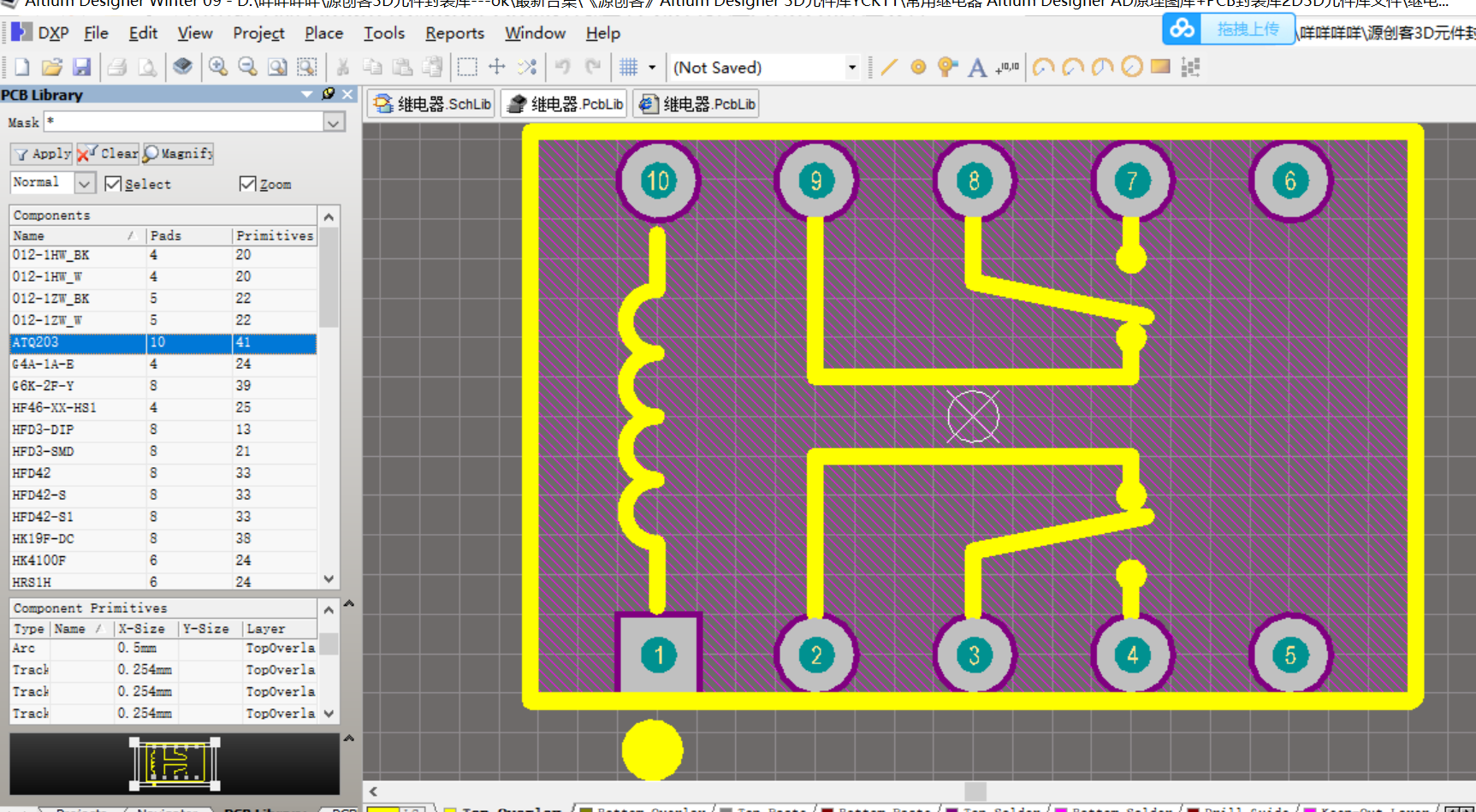Select the HFD3-DIP component row

[x=163, y=430]
